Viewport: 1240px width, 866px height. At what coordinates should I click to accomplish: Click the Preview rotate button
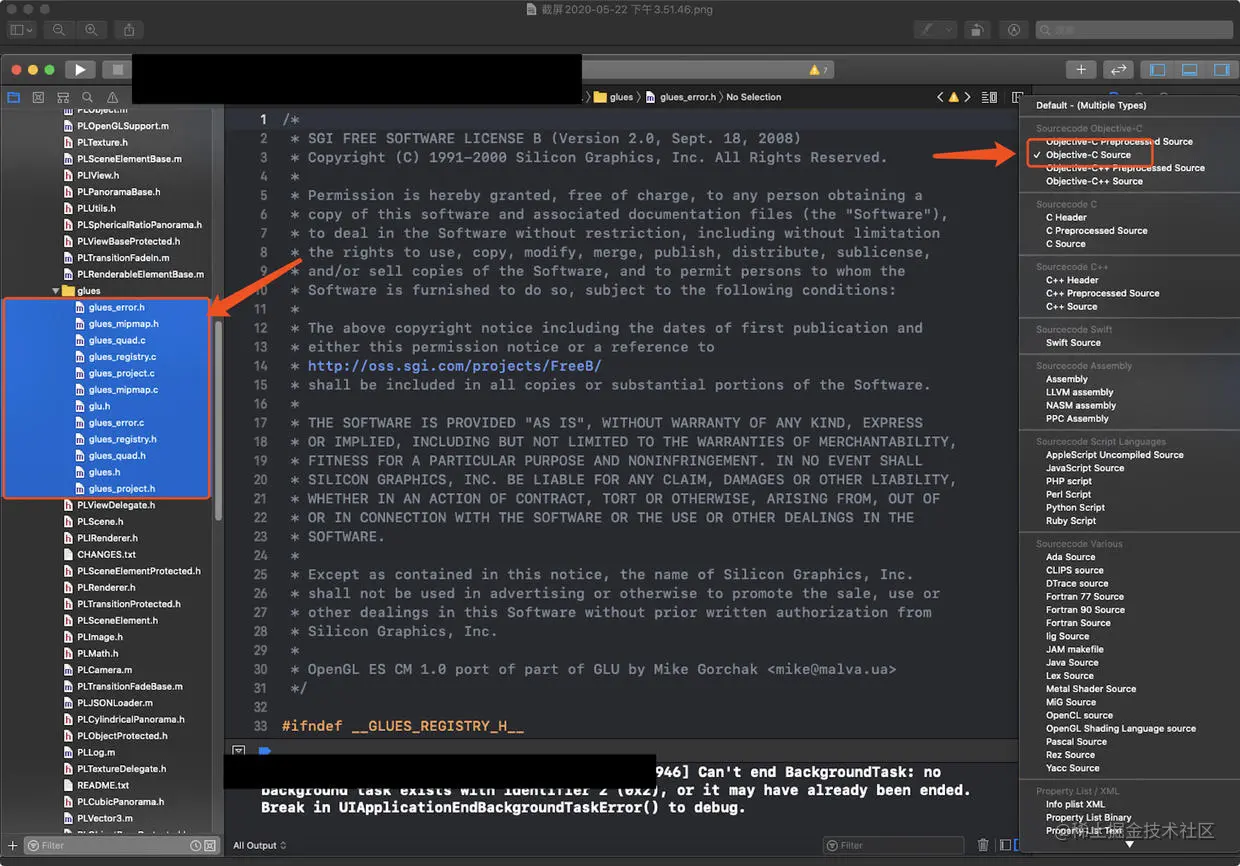[977, 30]
